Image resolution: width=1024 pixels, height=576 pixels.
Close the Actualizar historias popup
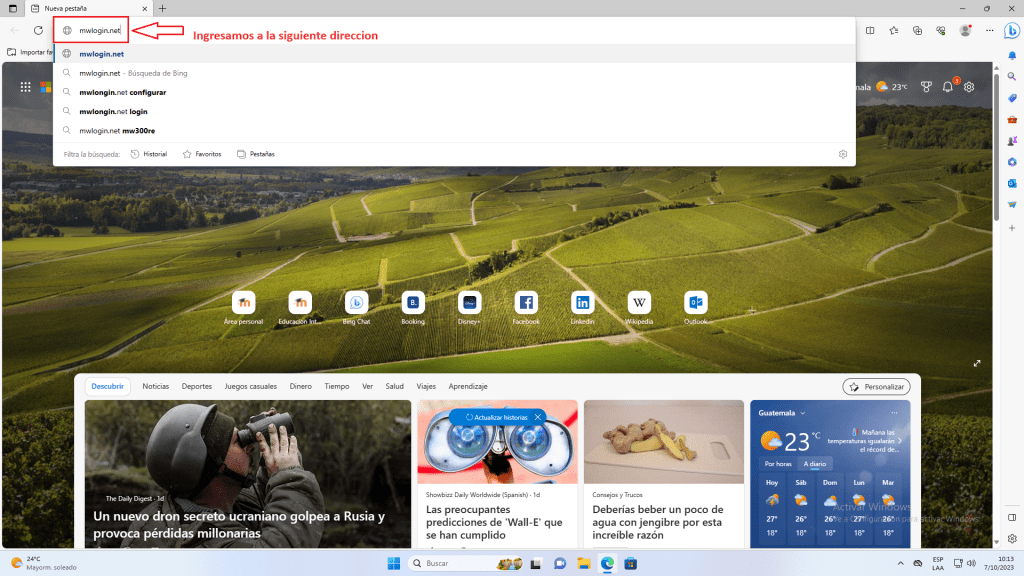click(537, 416)
